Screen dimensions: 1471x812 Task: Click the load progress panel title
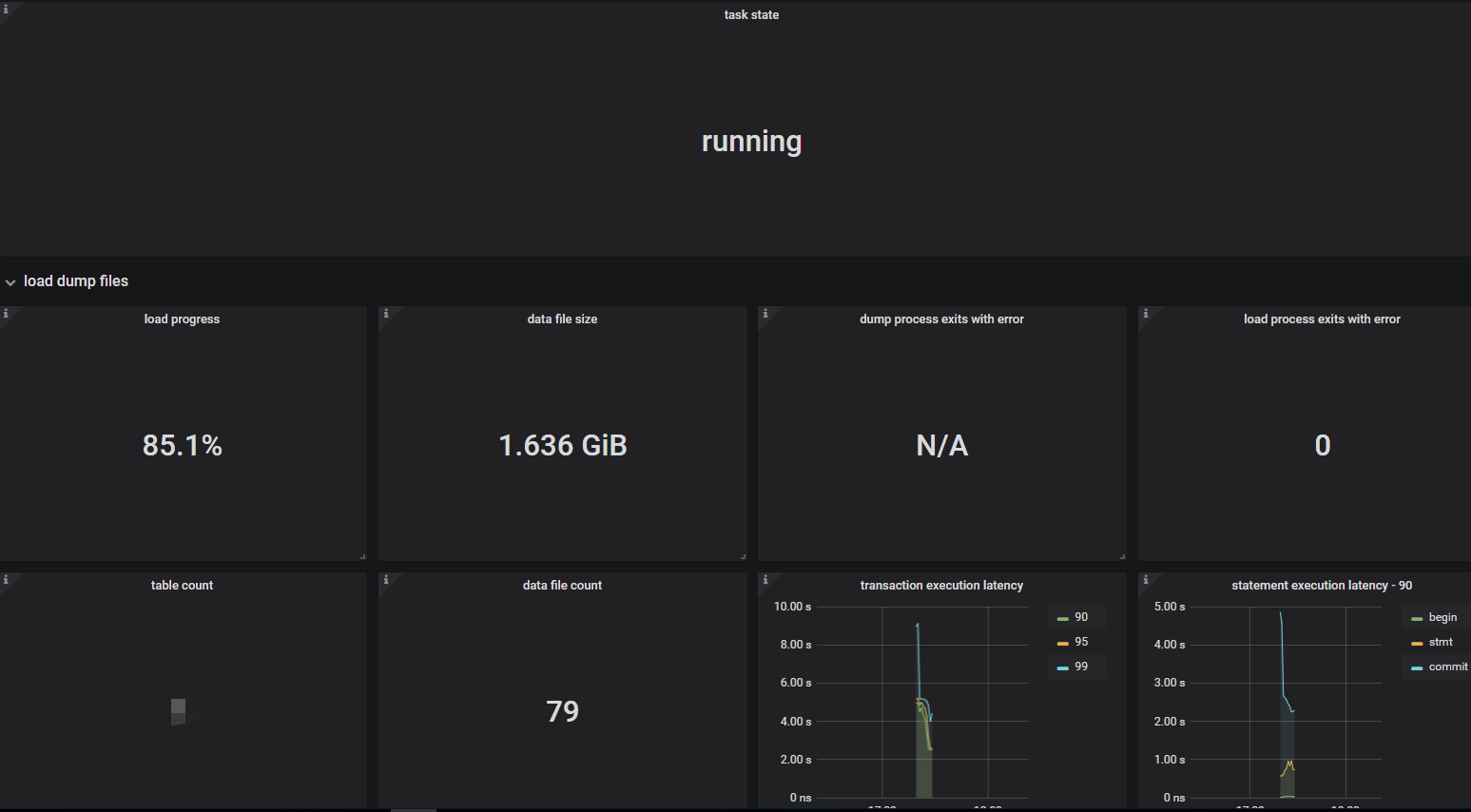(x=182, y=319)
